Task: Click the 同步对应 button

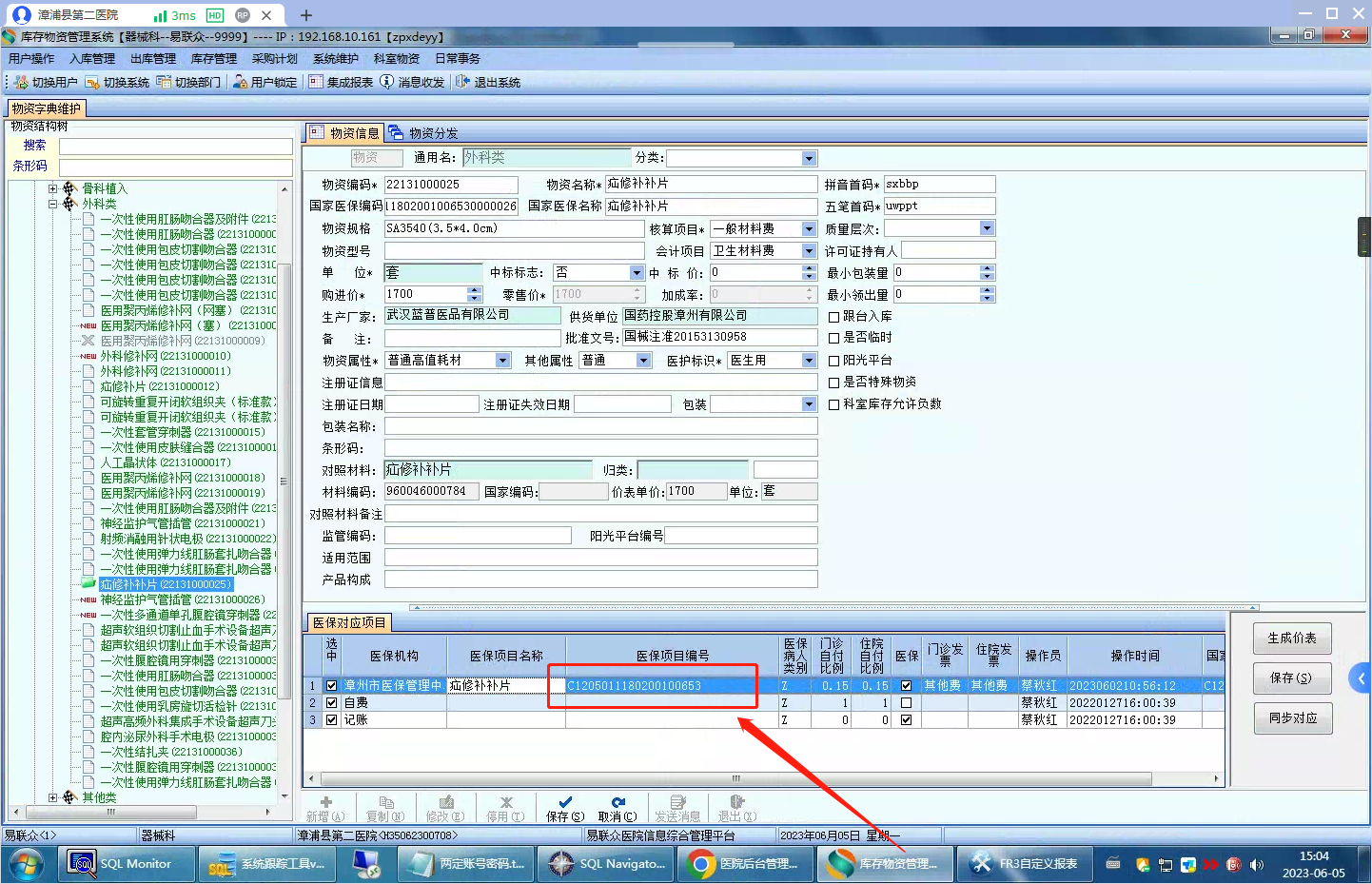Action: click(x=1292, y=718)
